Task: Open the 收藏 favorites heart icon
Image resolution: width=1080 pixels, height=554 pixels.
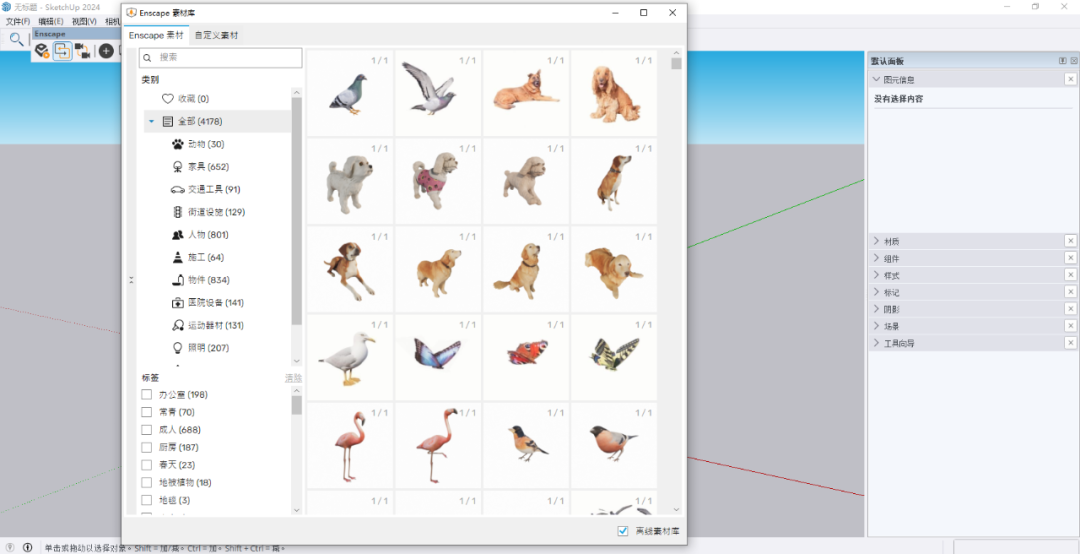Action: (x=168, y=99)
